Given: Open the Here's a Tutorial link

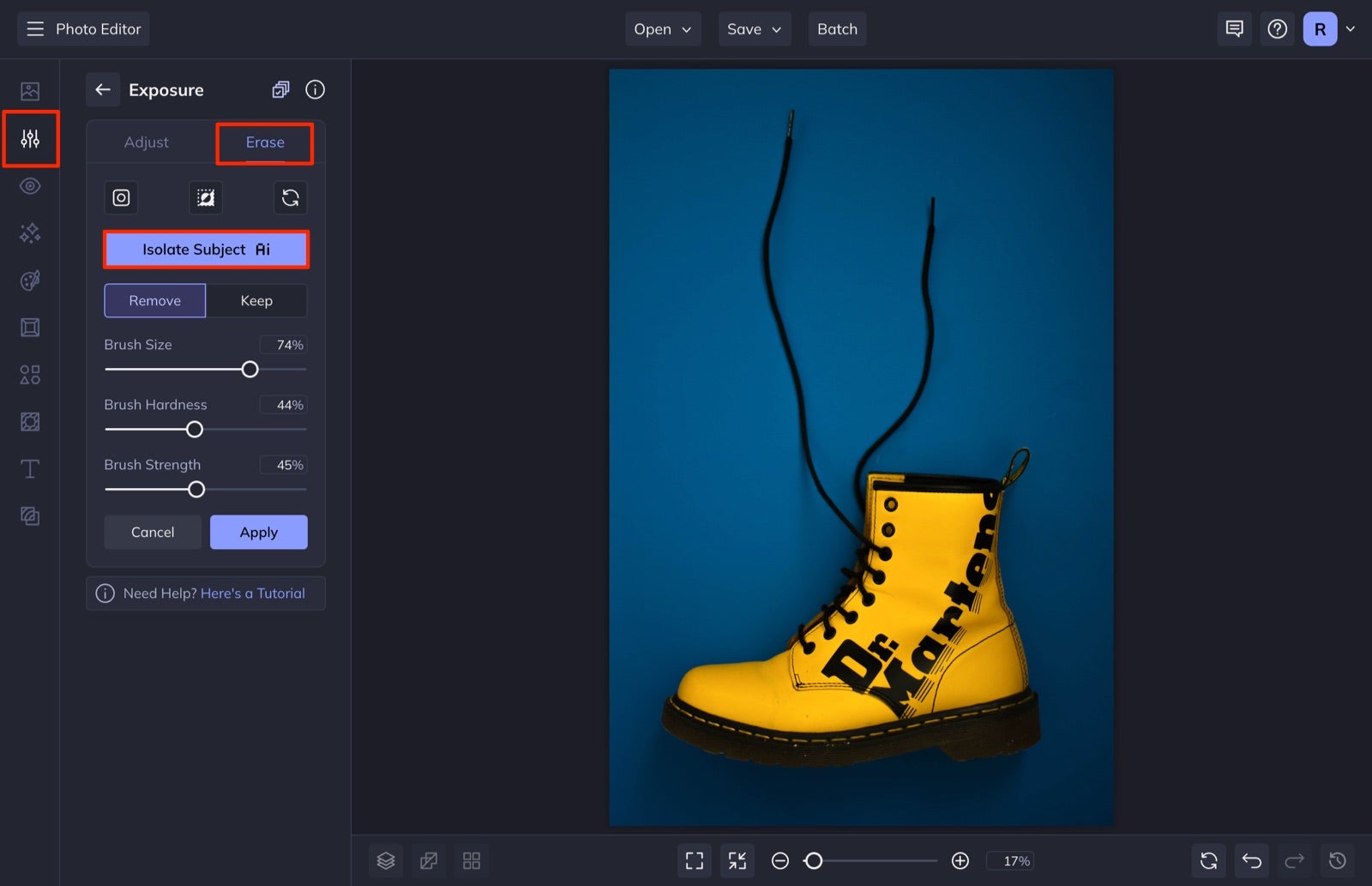Looking at the screenshot, I should pyautogui.click(x=252, y=593).
